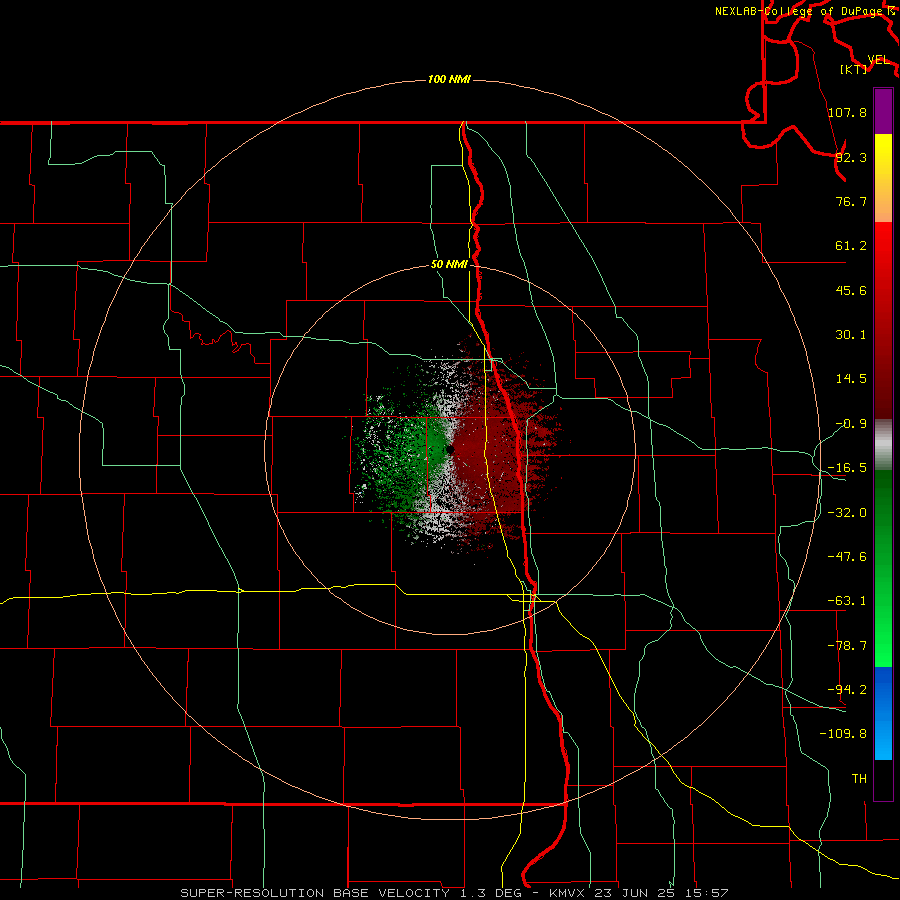Viewport: 900px width, 900px height.
Task: Click the -63.1 scale value
Action: (x=847, y=601)
